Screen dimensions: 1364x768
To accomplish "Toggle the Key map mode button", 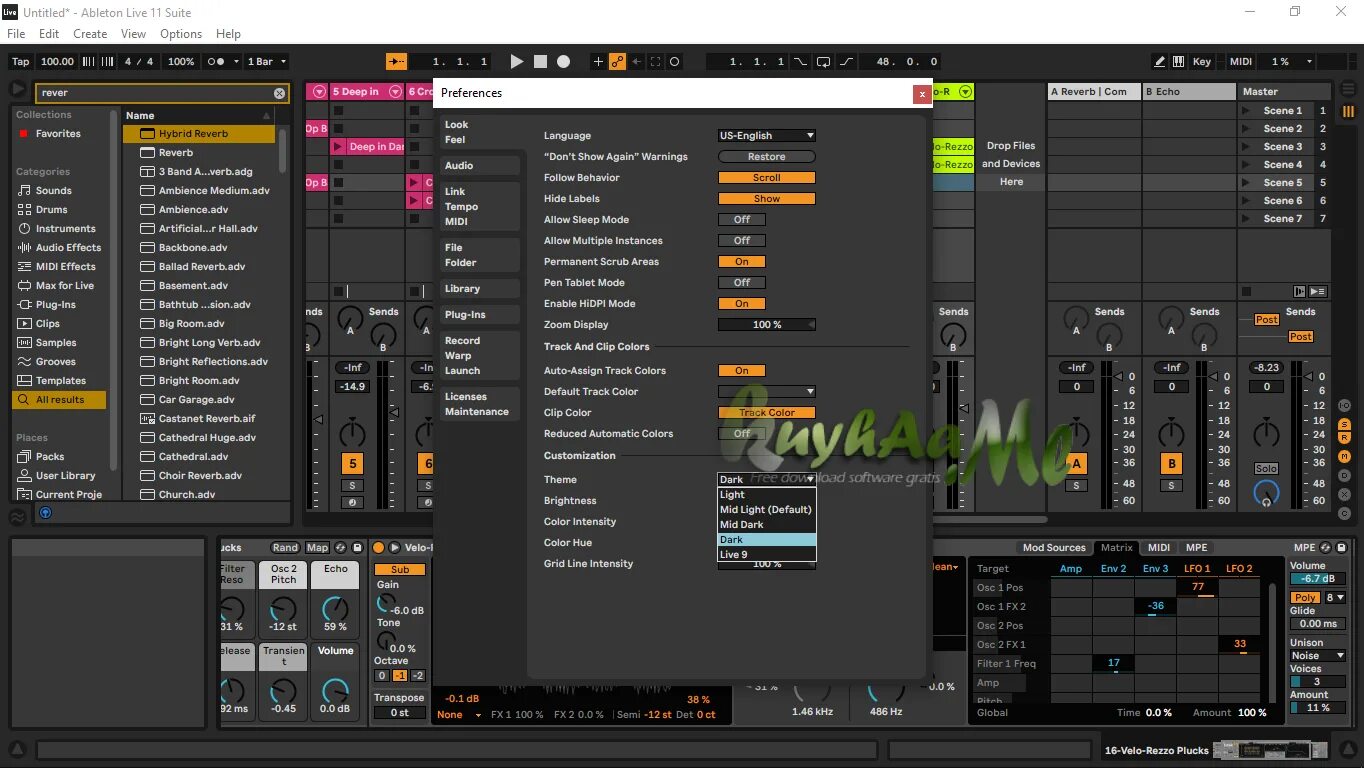I will (1202, 61).
